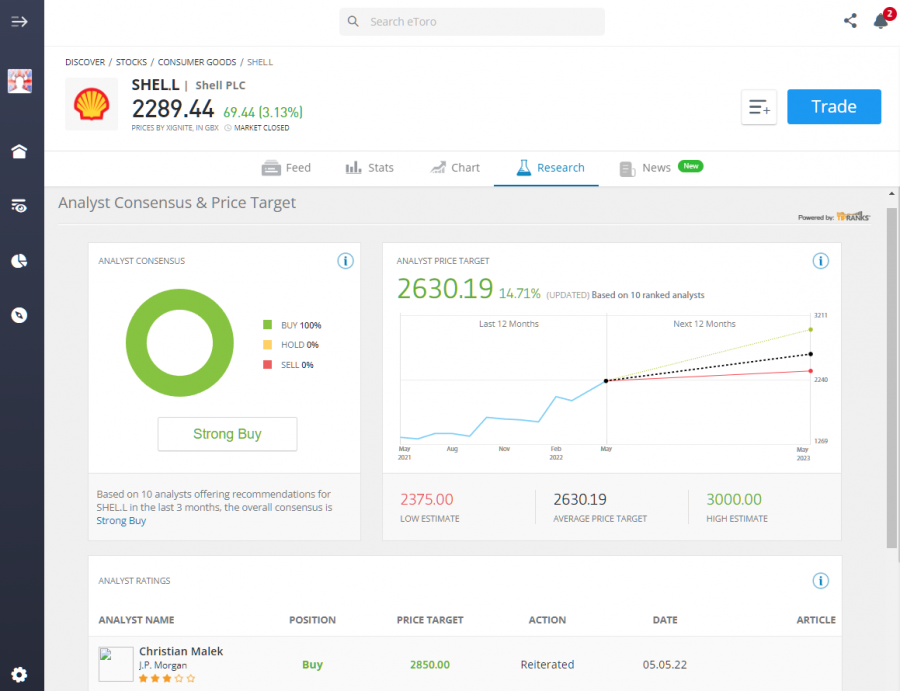Click the blue Trade button
This screenshot has height=691, width=900.
click(x=834, y=107)
